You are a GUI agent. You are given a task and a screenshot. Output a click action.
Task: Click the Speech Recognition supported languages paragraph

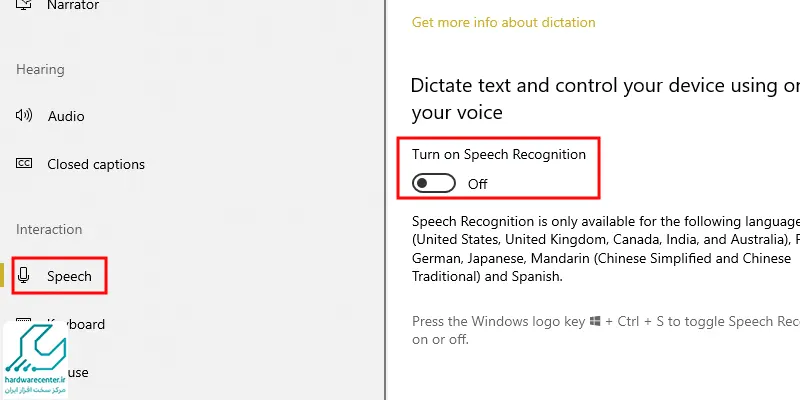coord(600,248)
